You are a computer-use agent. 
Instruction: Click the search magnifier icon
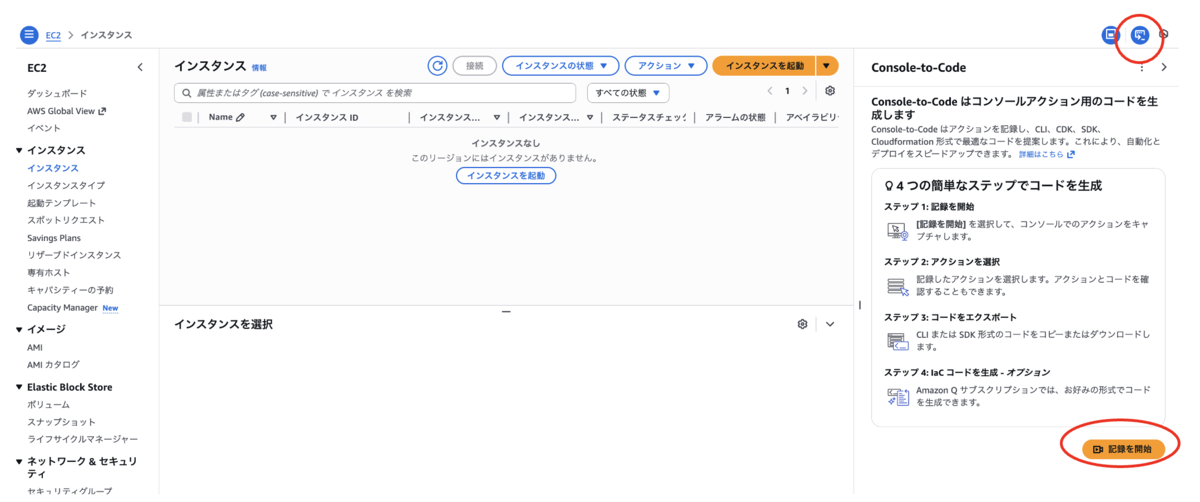click(186, 93)
